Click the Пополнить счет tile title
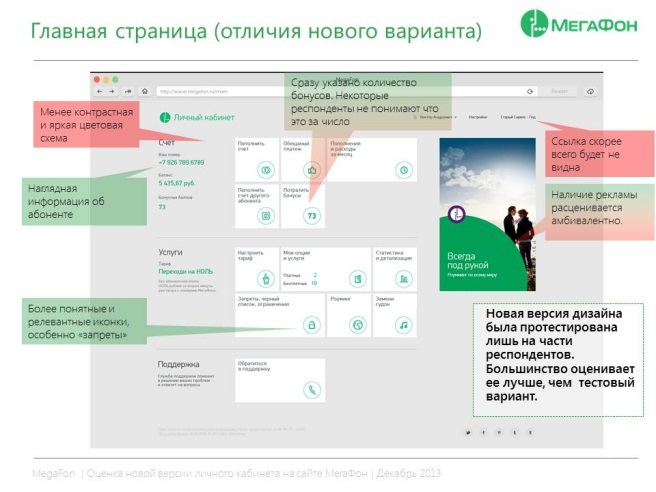The height and width of the screenshot is (492, 656). (x=251, y=146)
